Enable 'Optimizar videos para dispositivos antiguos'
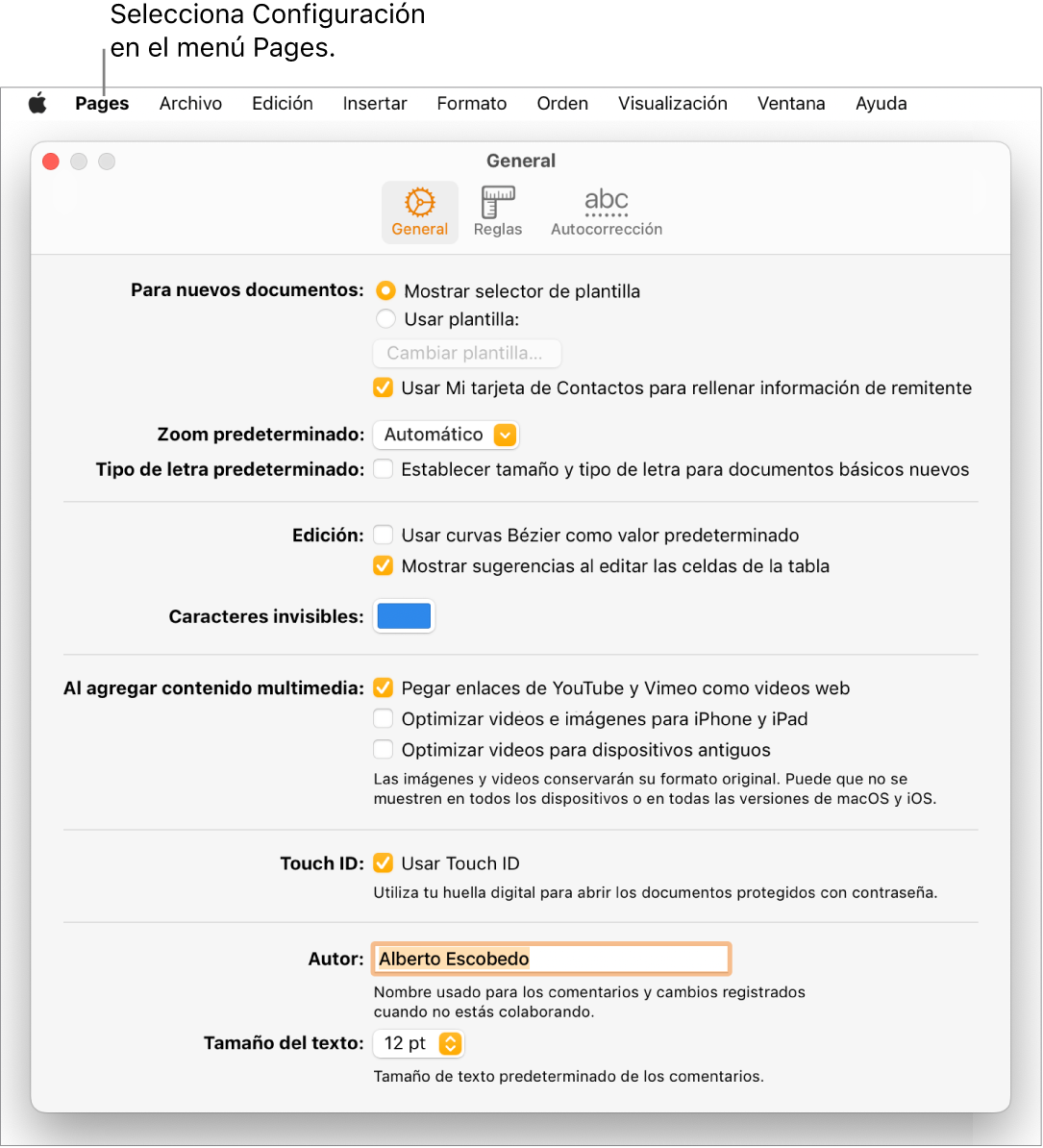 click(x=384, y=750)
